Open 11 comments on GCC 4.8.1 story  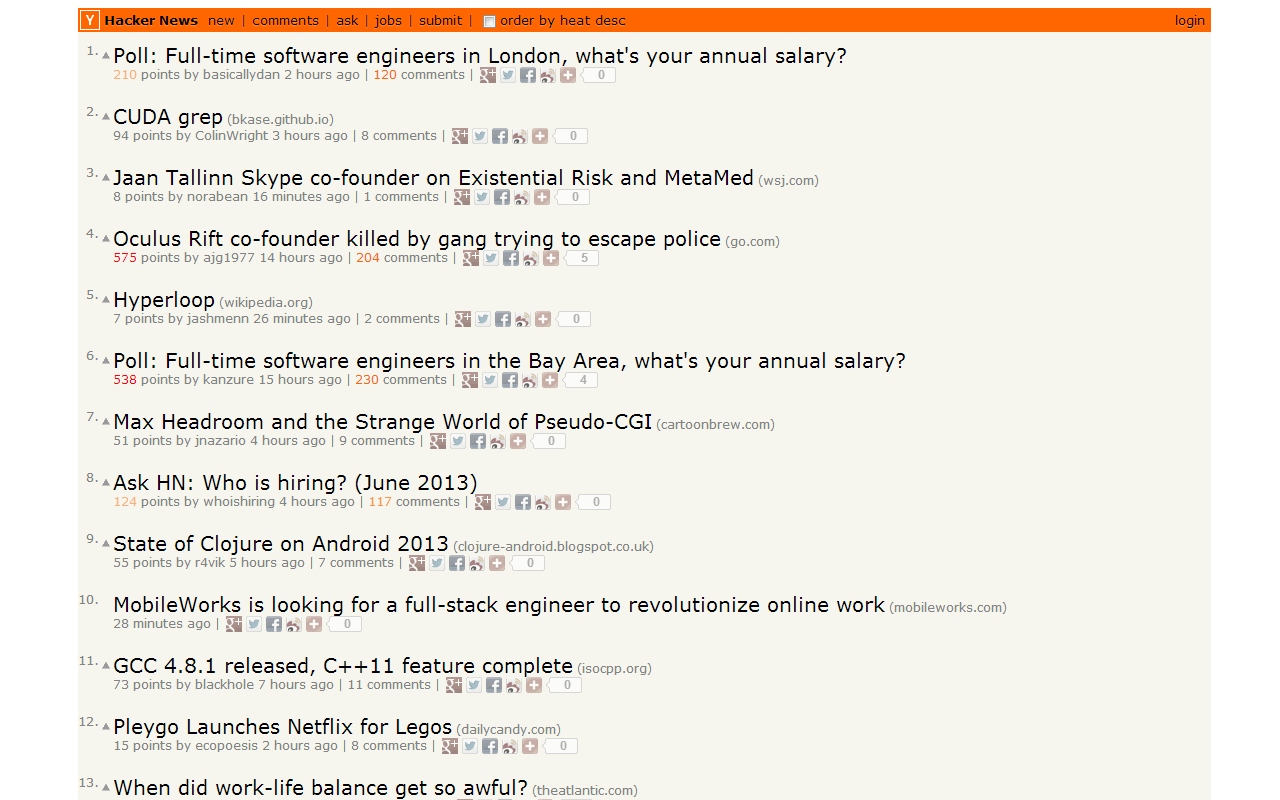coord(389,685)
